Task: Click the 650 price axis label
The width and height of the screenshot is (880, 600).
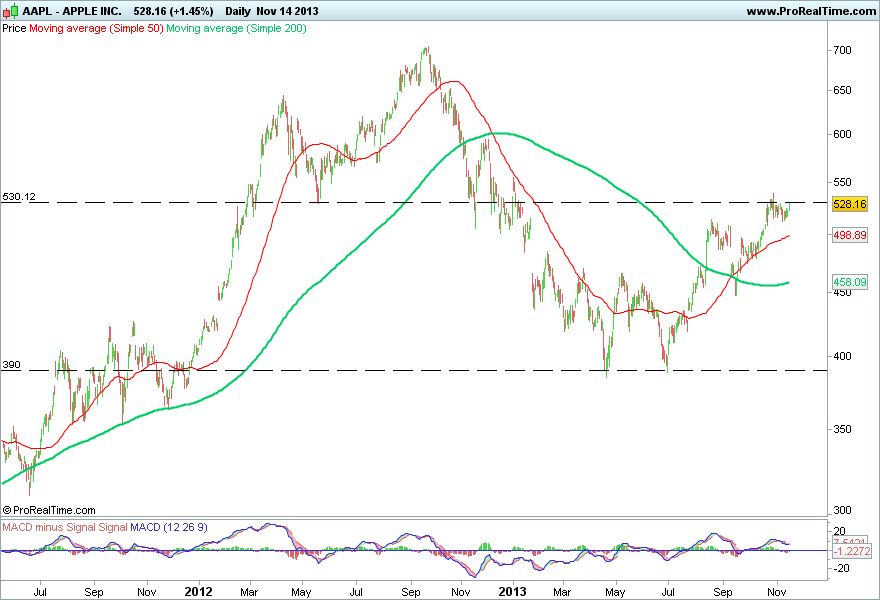Action: (x=842, y=90)
